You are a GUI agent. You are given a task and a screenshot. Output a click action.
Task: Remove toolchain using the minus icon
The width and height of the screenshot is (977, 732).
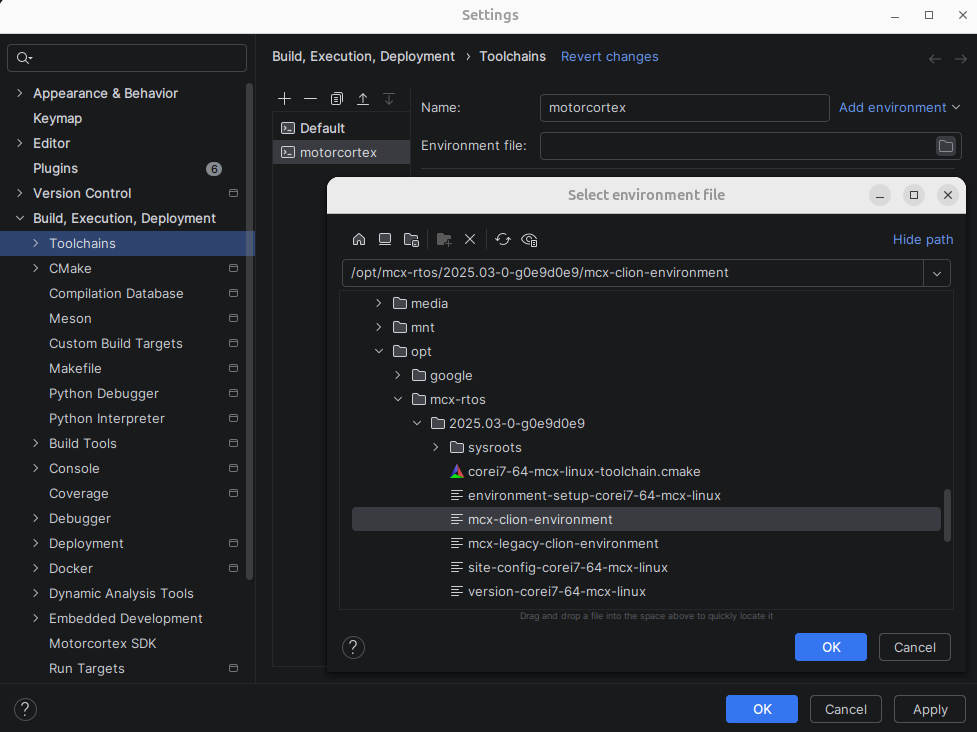click(311, 99)
